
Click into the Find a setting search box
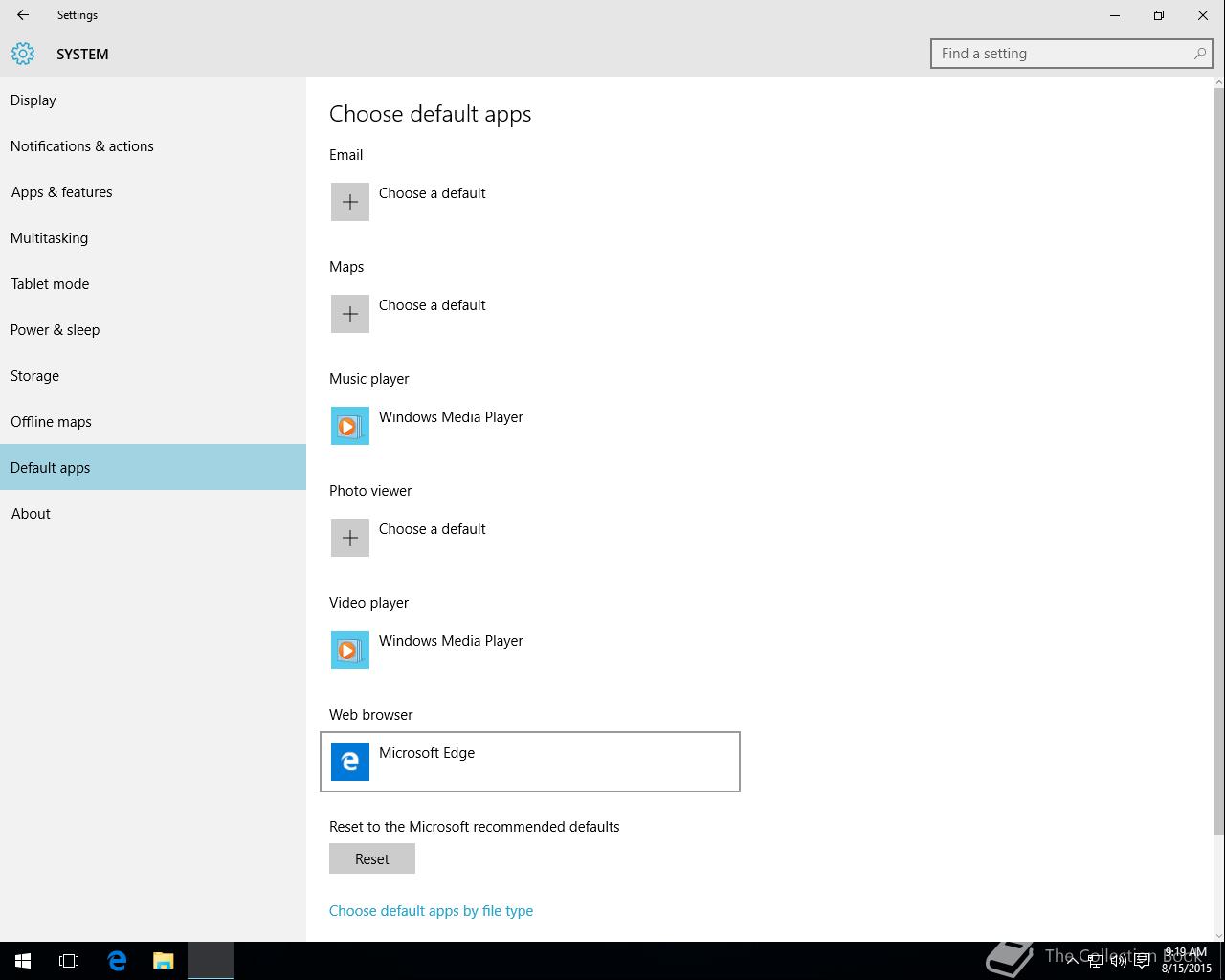[1072, 54]
